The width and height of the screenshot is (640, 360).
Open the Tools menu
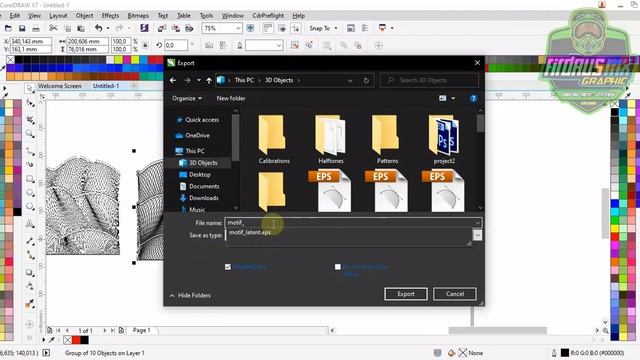[x=207, y=16]
